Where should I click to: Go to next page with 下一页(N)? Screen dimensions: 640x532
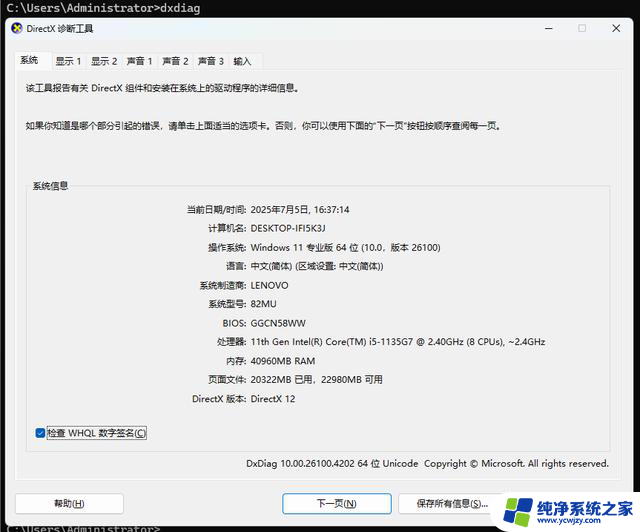pos(337,503)
